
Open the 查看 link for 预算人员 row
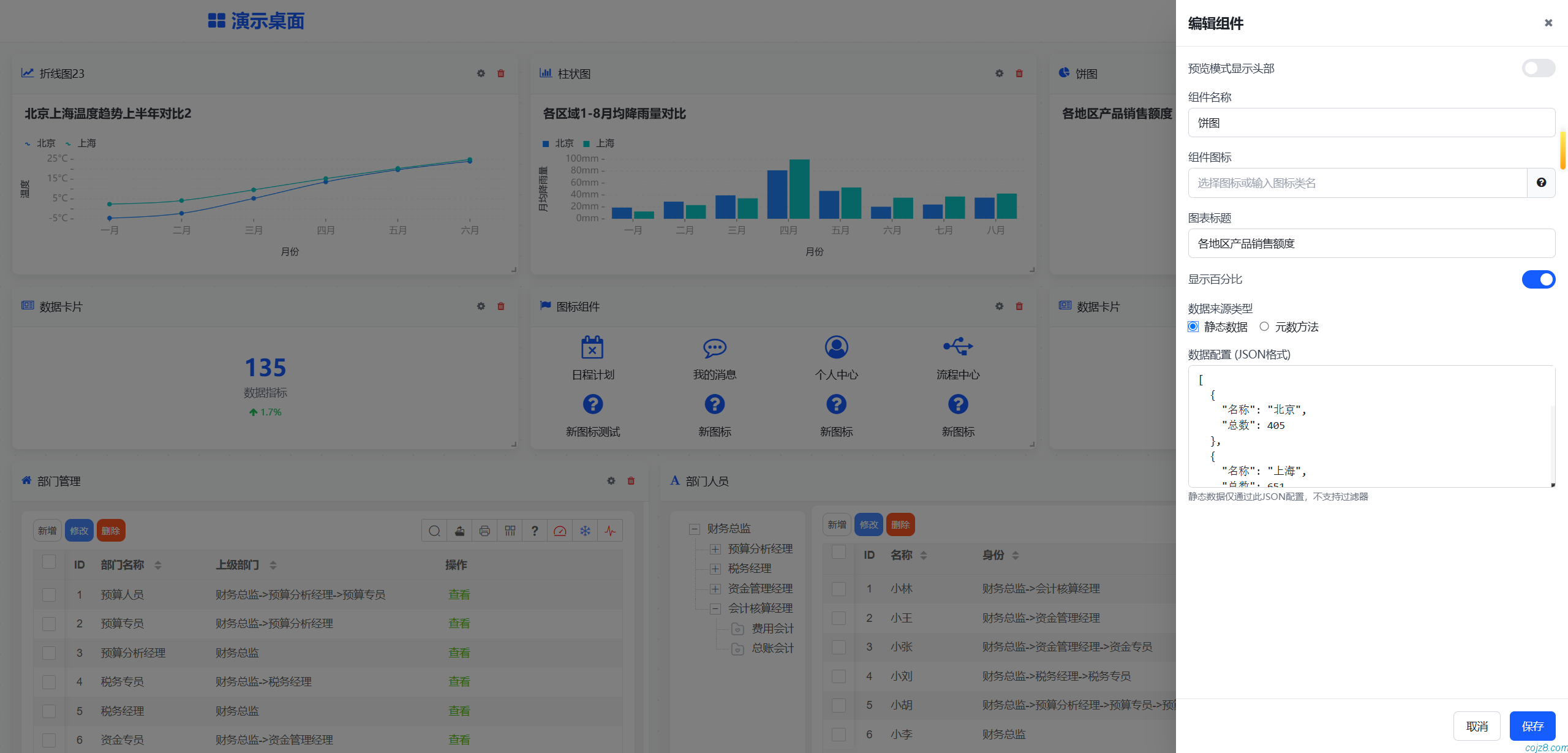pos(459,594)
